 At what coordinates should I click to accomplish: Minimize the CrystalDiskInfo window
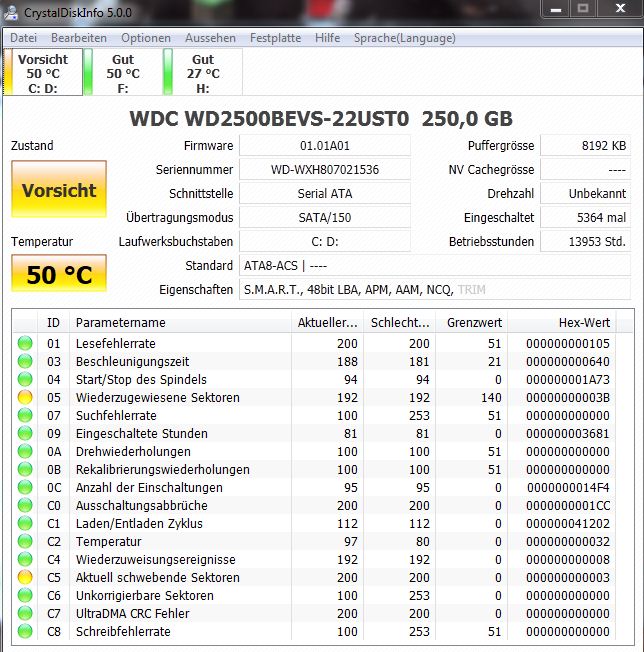click(x=555, y=9)
